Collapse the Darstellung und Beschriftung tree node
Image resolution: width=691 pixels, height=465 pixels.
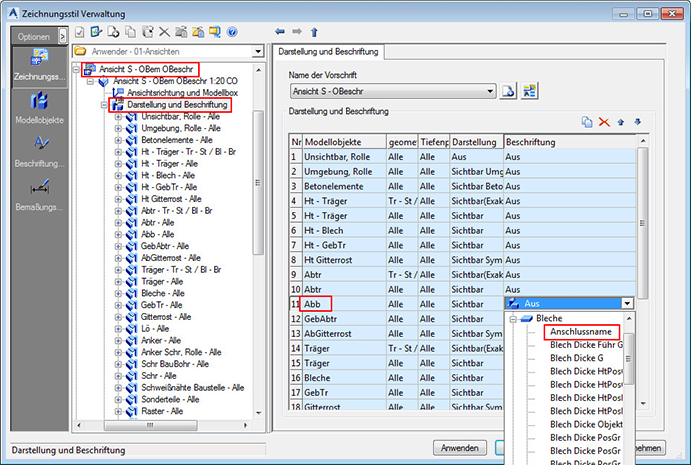(104, 105)
